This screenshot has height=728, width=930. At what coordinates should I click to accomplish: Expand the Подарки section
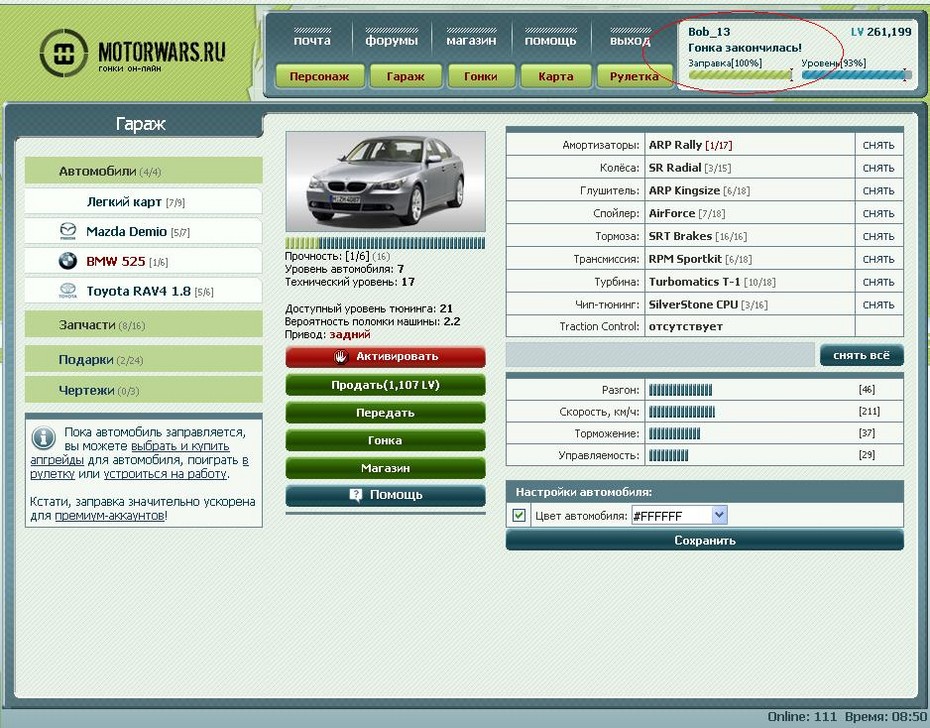click(144, 360)
